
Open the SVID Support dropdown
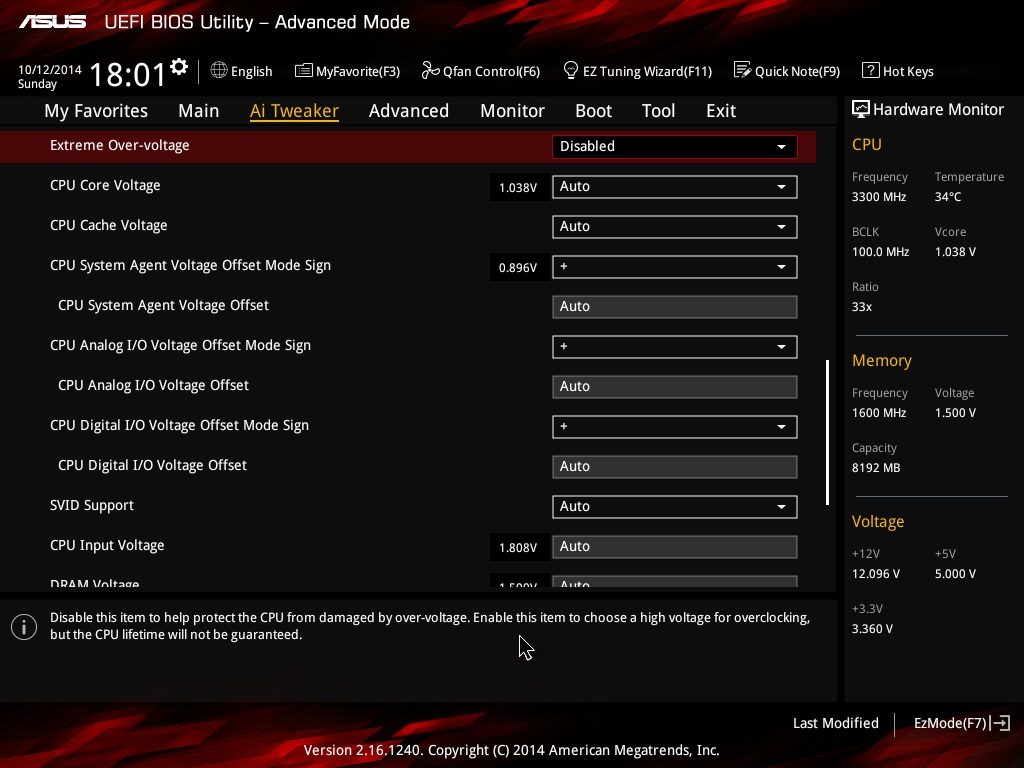click(675, 507)
